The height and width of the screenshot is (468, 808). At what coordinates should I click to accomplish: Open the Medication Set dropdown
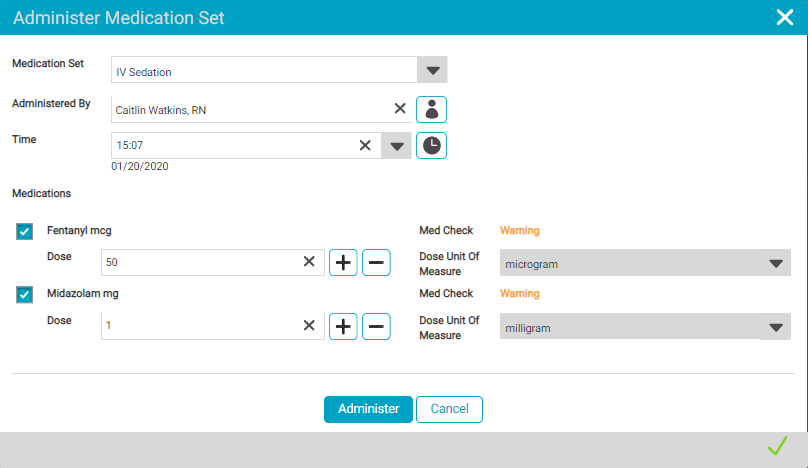coord(432,70)
